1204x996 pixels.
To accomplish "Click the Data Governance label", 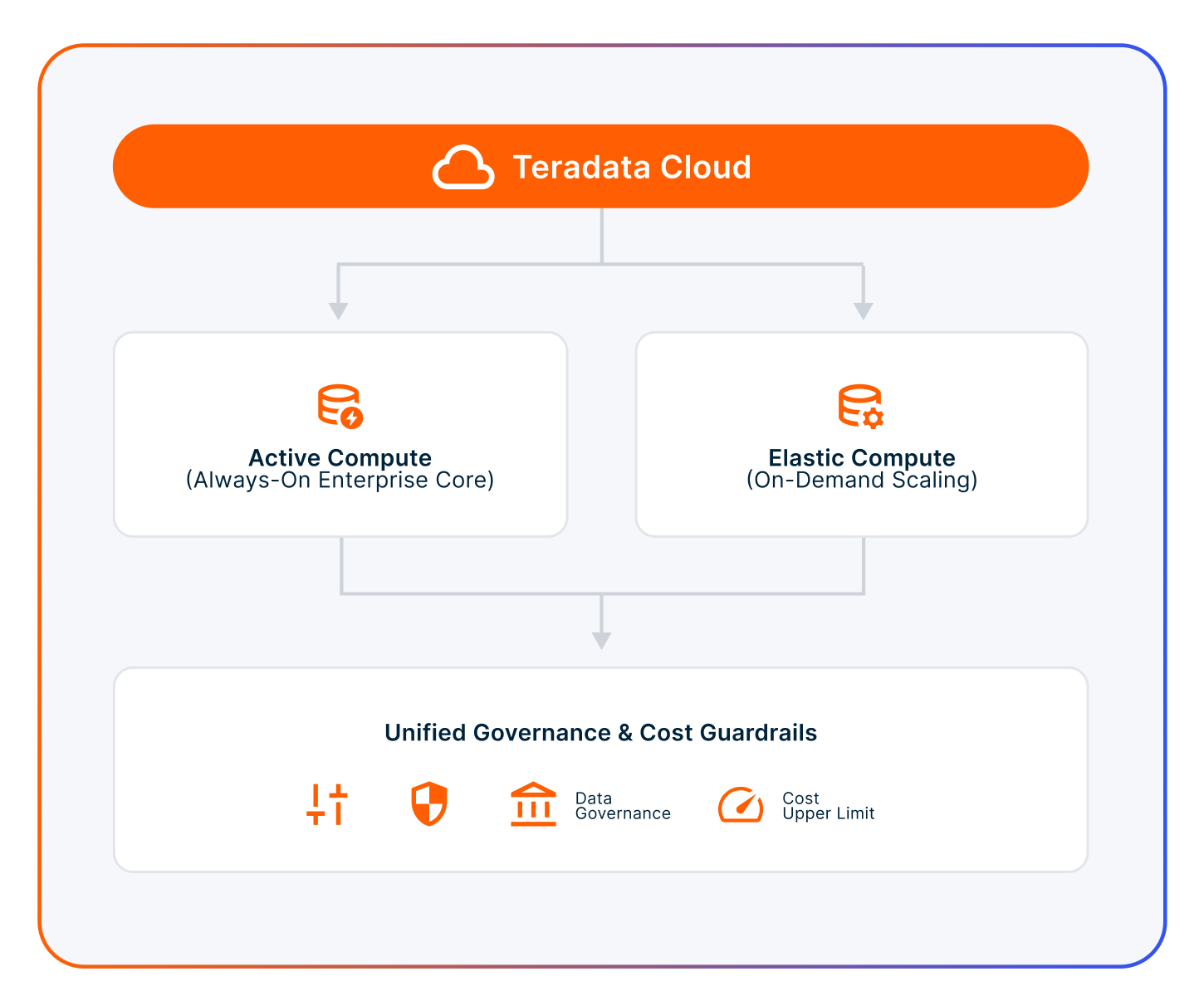I will pos(623,806).
